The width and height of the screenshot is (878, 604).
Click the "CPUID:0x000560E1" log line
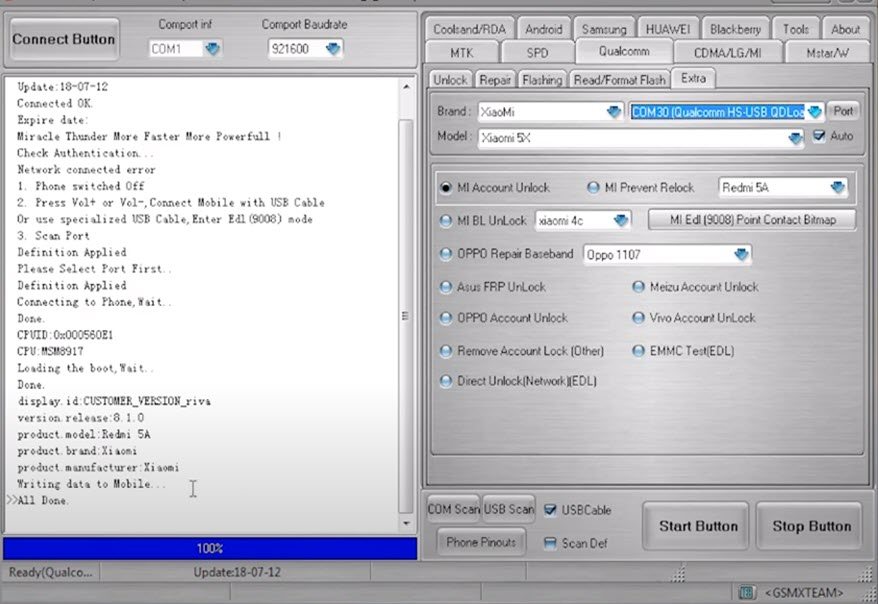65,335
